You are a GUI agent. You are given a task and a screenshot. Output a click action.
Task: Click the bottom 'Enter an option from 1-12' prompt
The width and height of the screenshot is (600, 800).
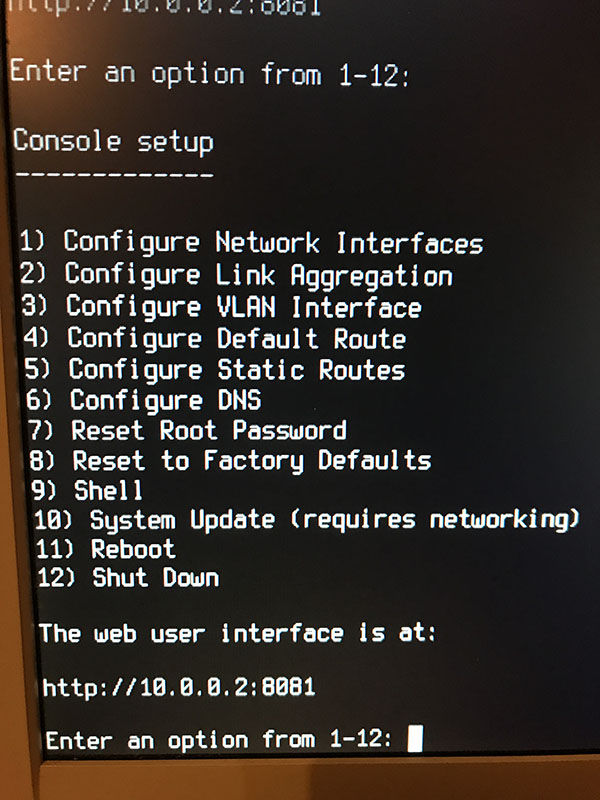pyautogui.click(x=219, y=740)
